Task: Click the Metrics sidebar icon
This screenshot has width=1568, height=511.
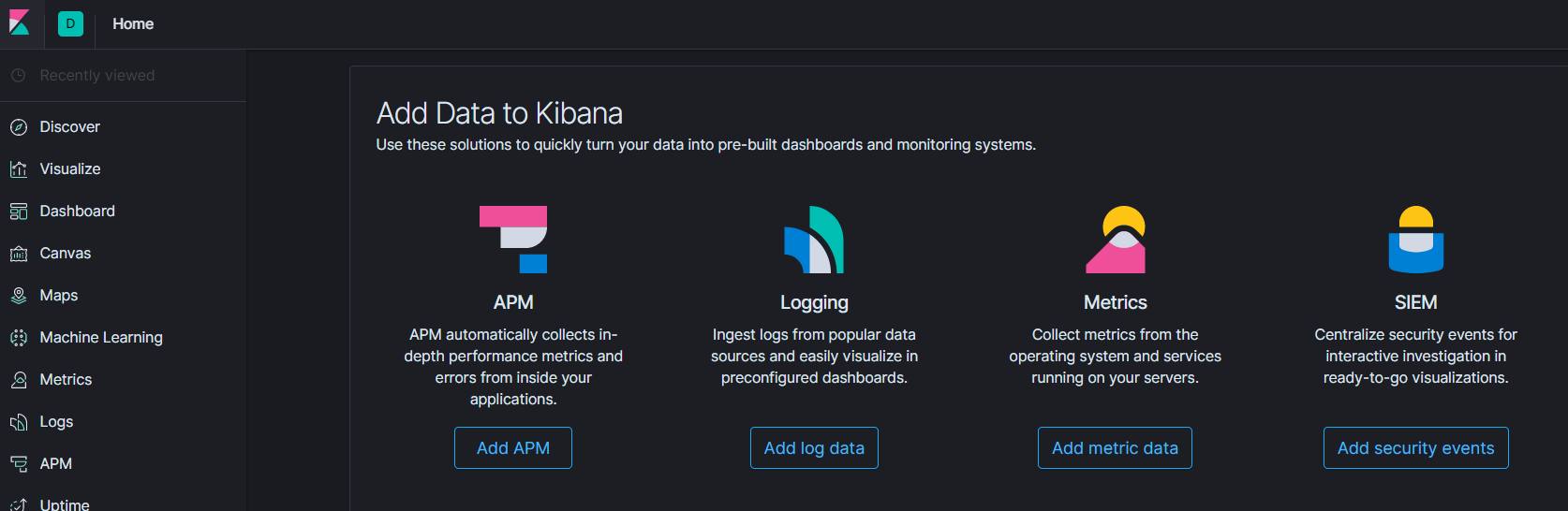Action: point(19,380)
